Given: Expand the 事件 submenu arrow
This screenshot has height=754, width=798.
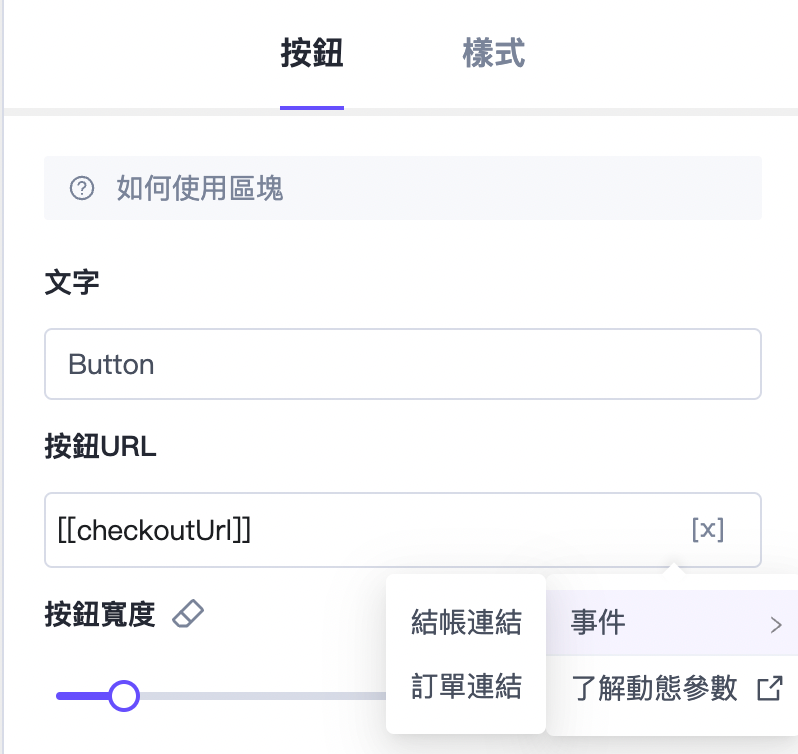Looking at the screenshot, I should (x=776, y=625).
